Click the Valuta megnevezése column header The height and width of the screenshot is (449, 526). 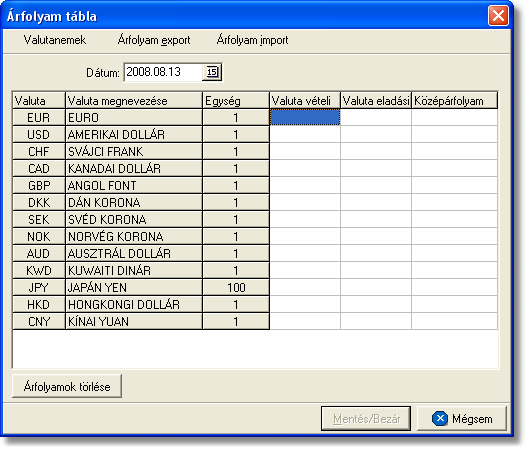[x=134, y=100]
